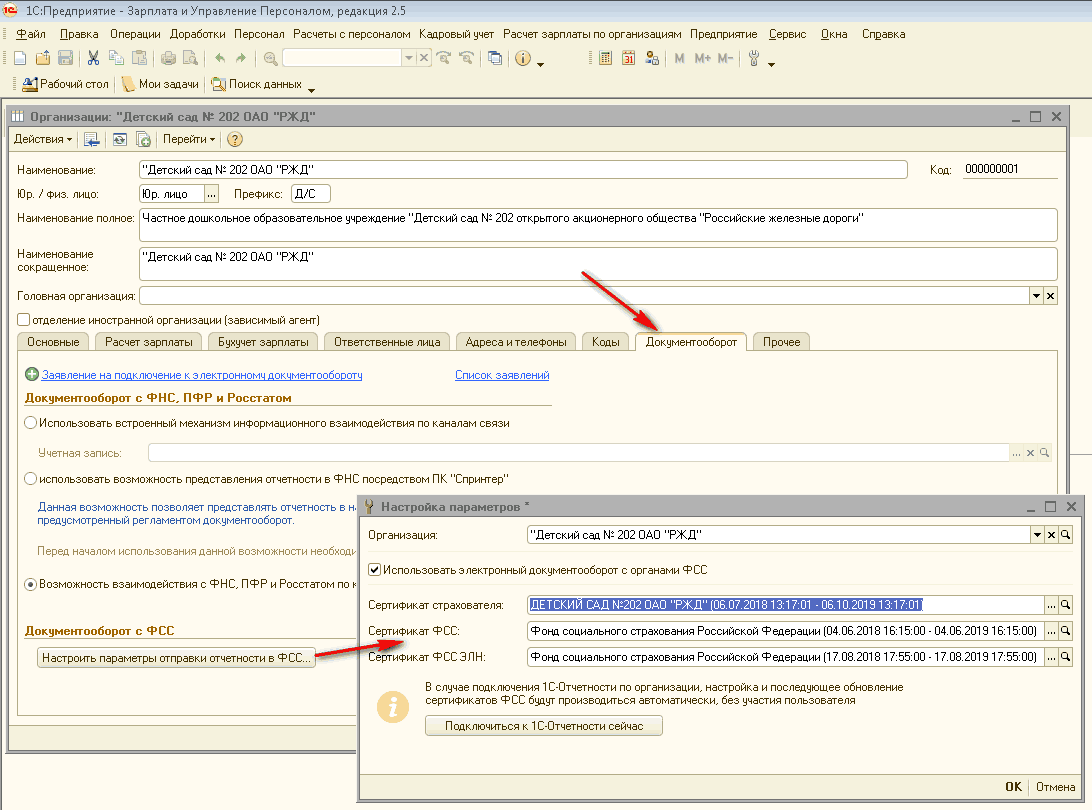Click the Paste clipboard icon
The height and width of the screenshot is (810, 1092).
[139, 59]
